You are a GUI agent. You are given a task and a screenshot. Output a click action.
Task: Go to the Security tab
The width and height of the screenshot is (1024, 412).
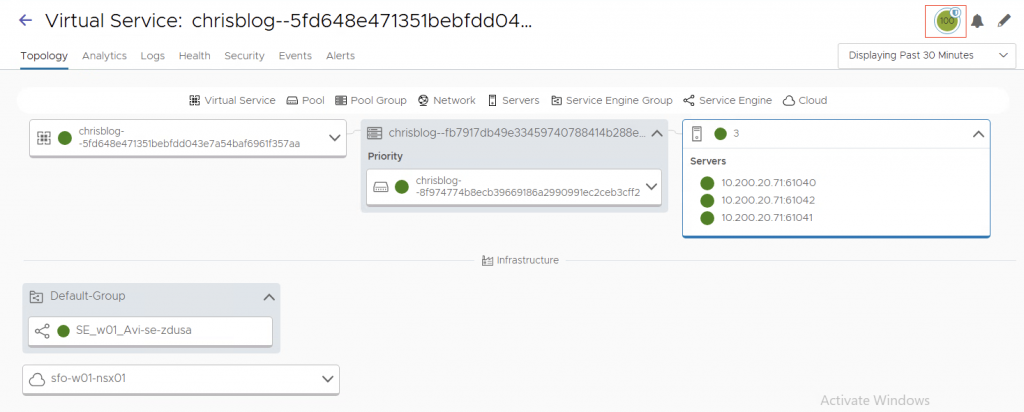tap(244, 56)
